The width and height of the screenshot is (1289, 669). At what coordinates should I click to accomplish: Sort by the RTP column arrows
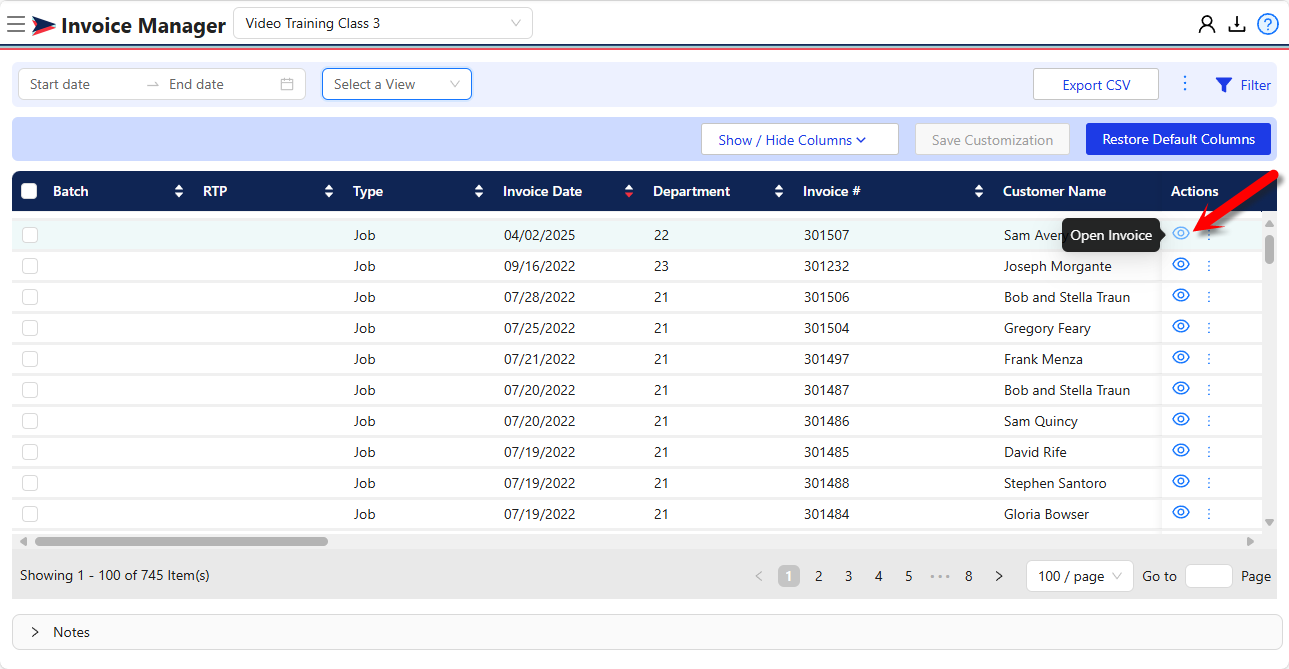pos(329,191)
